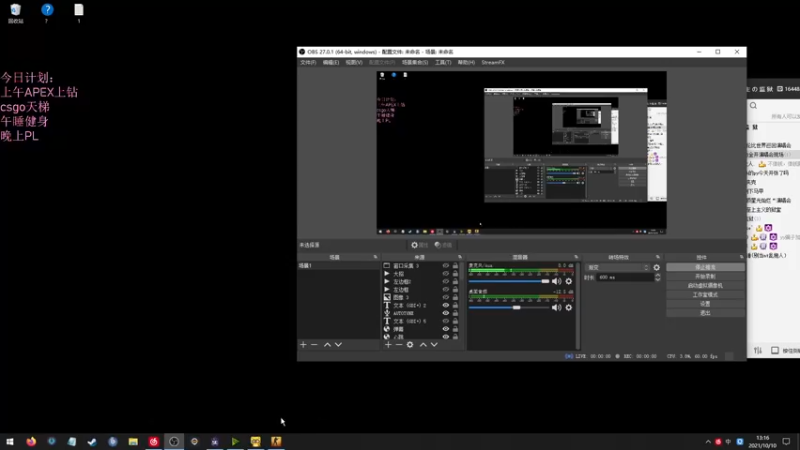The image size is (800, 450).
Task: Move the selected source up
Action: [x=423, y=345]
